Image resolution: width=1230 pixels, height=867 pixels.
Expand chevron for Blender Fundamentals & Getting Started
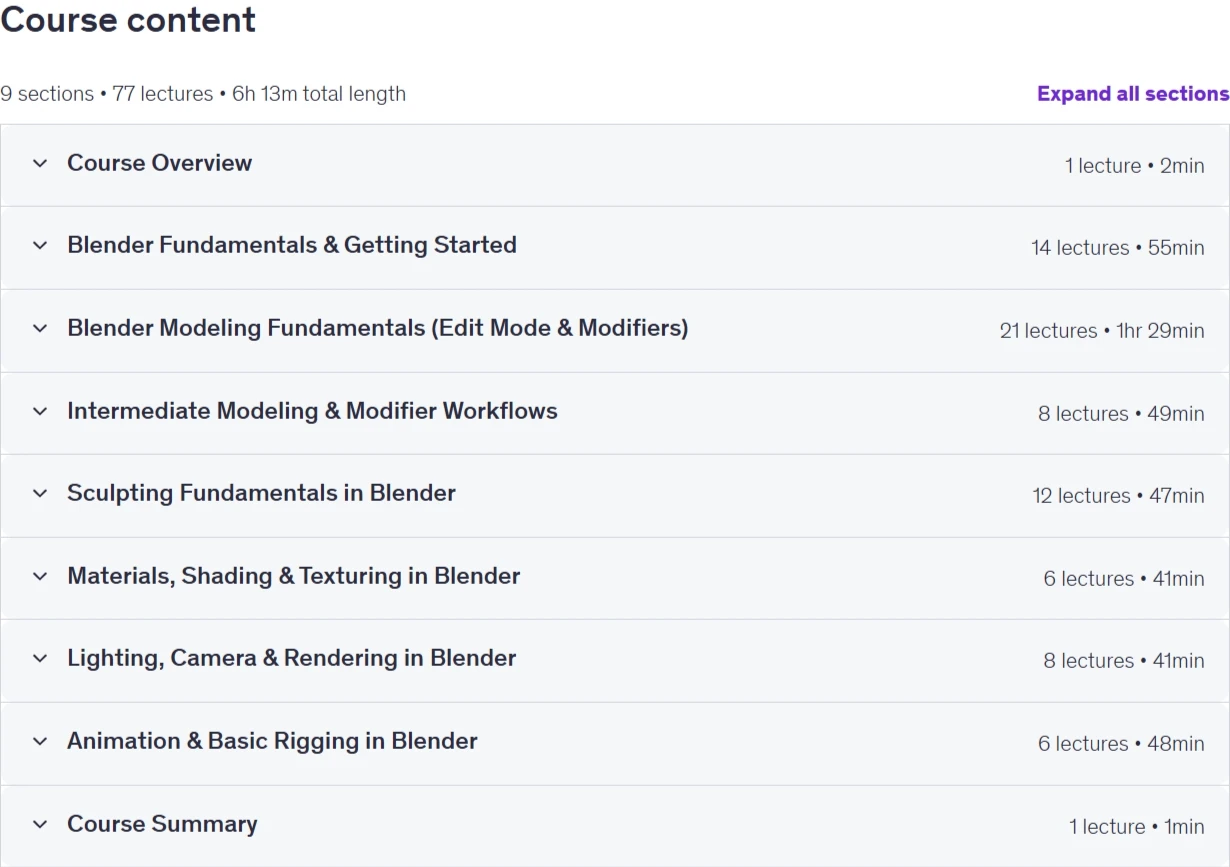pos(40,245)
